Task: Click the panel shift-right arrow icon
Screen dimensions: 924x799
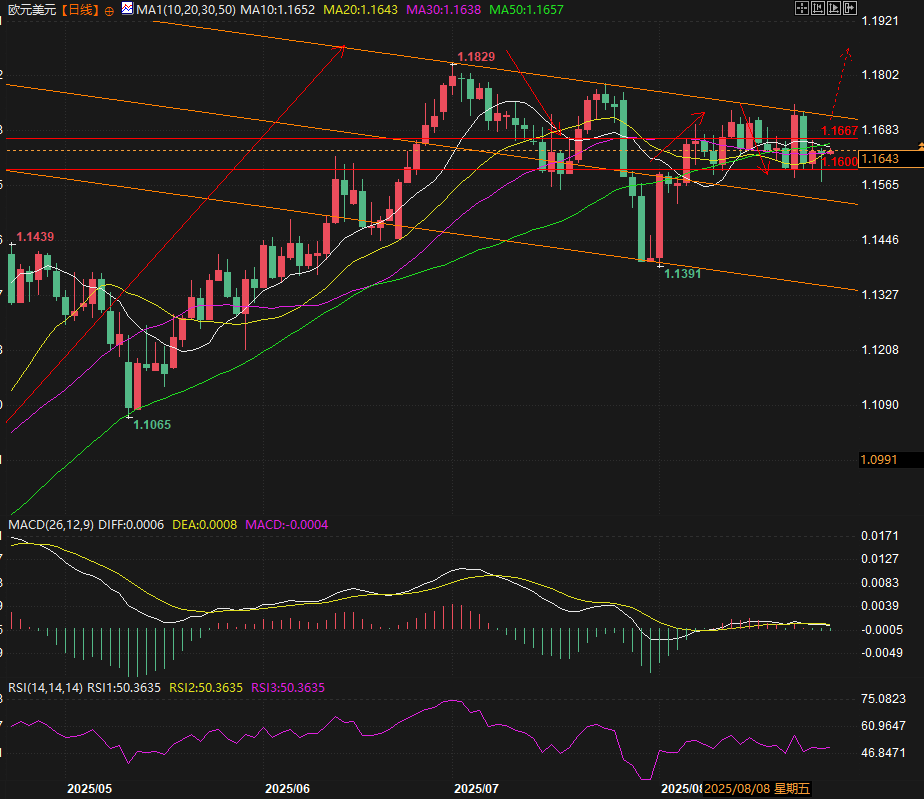Action: click(x=850, y=8)
